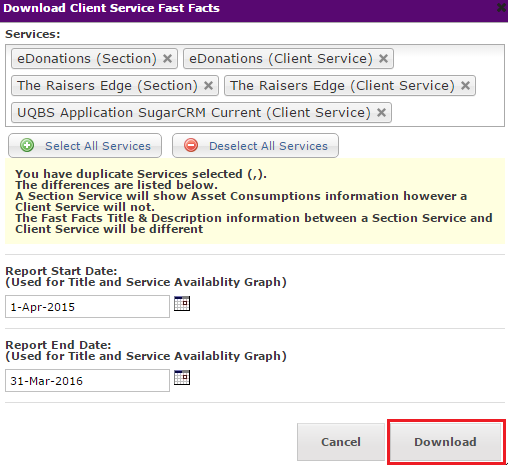The image size is (508, 472).
Task: Cancel the Fast Facts download dialog
Action: pos(341,442)
